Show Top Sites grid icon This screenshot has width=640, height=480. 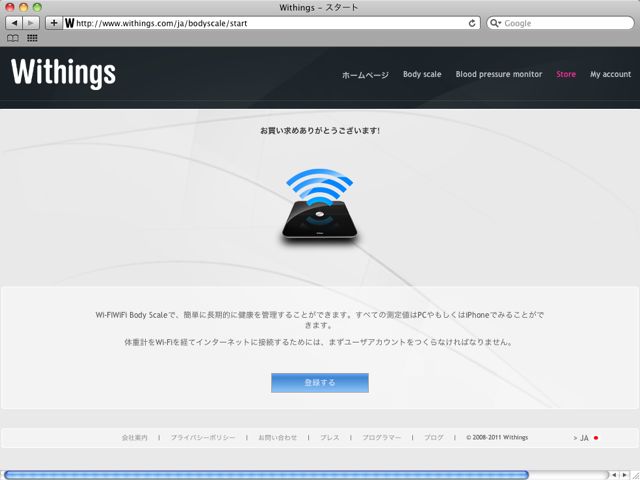32,38
